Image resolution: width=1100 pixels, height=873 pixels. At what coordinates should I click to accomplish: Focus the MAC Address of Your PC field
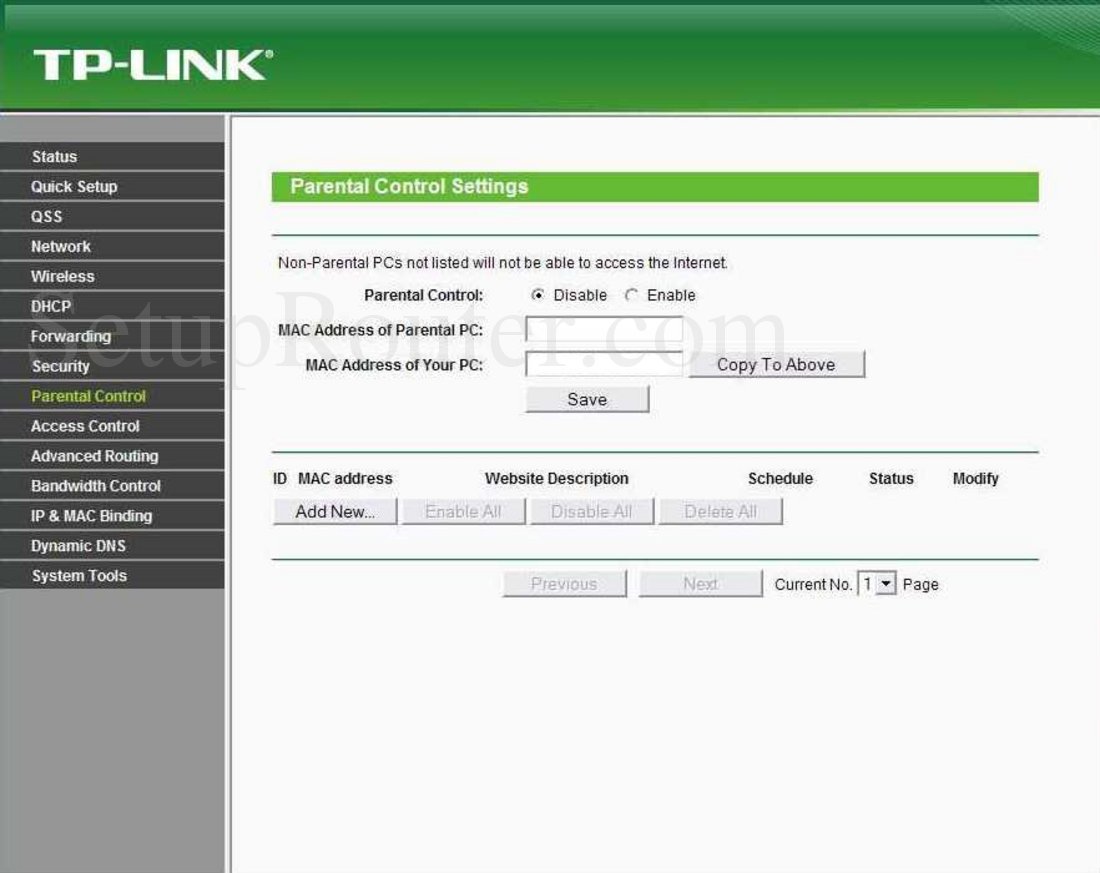[604, 364]
